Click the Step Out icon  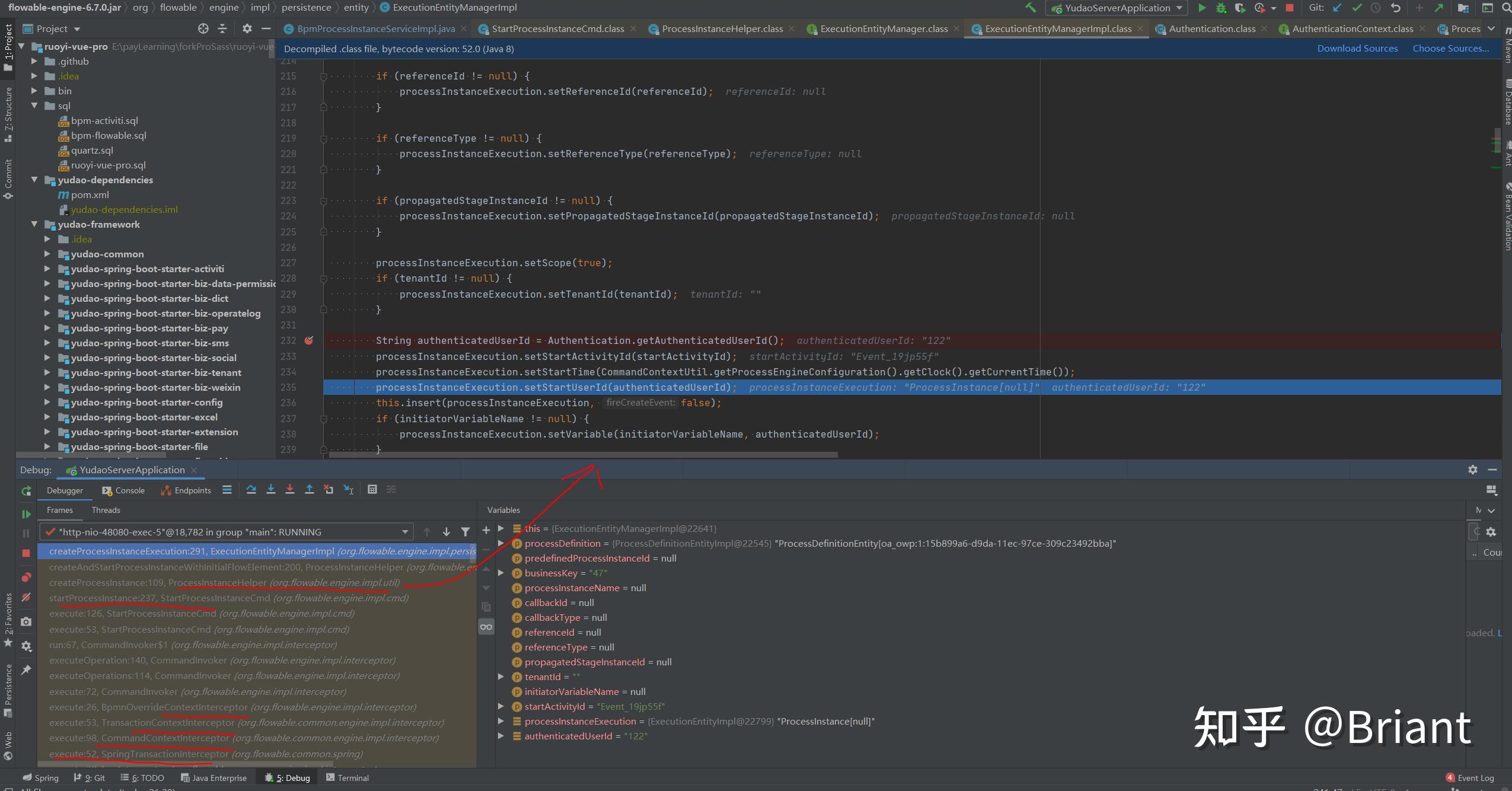click(x=310, y=490)
